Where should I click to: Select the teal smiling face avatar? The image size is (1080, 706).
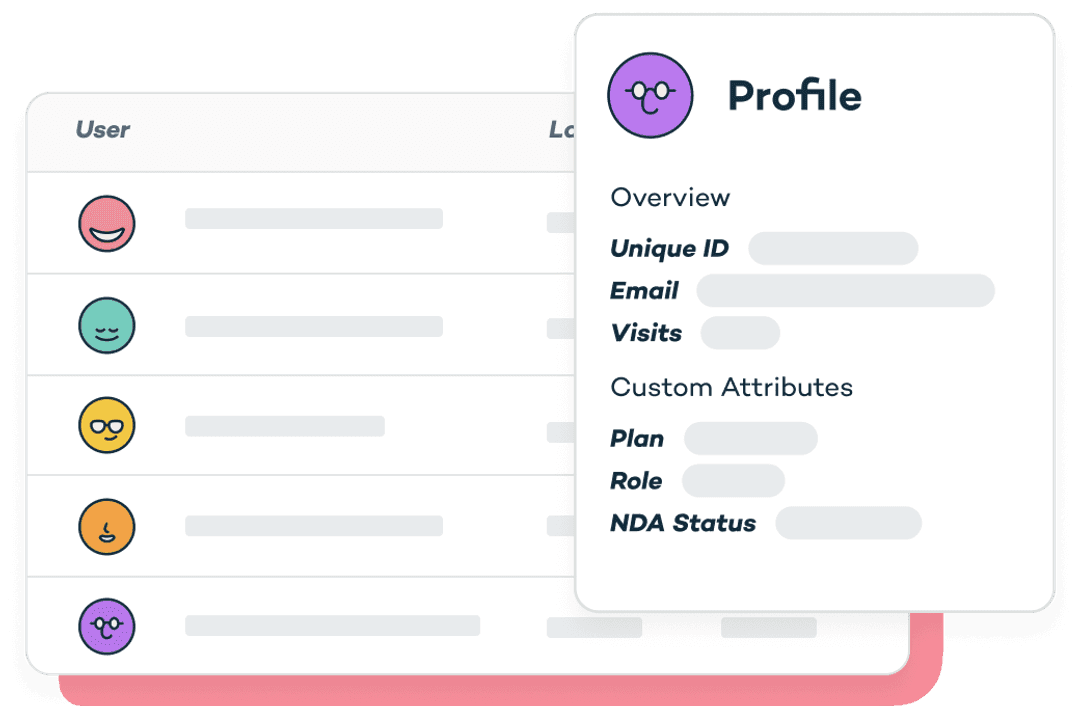(107, 325)
